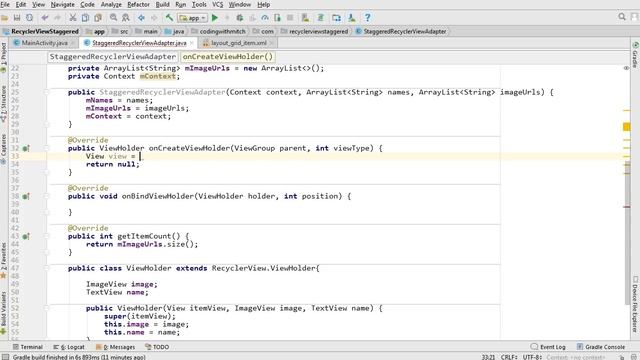Collapse the onBindViewHolder method fold marker
The image size is (640, 360).
tap(47, 196)
